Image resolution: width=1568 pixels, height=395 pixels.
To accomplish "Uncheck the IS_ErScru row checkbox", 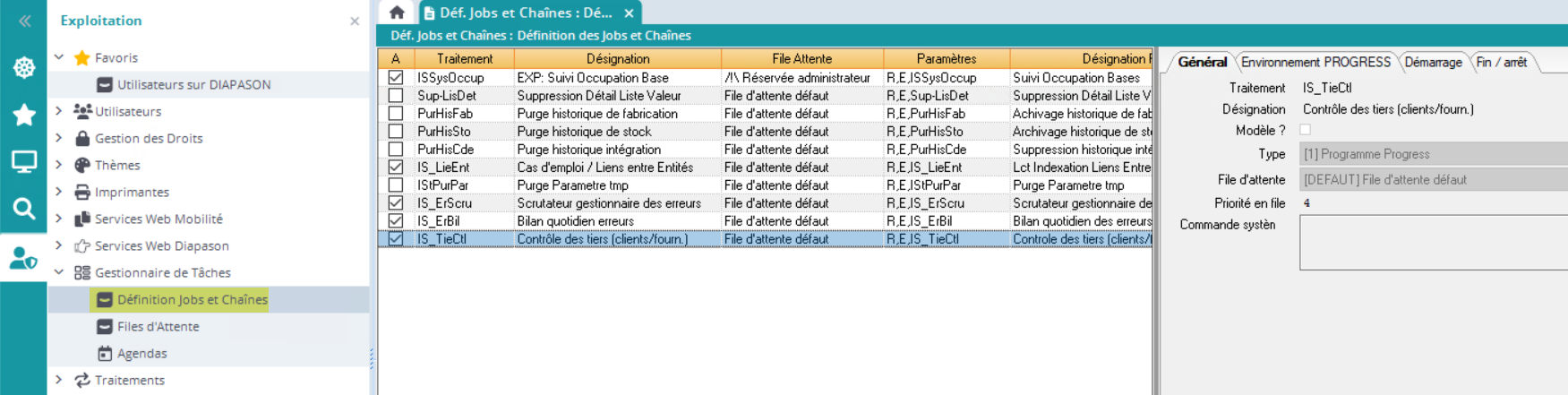I will (x=396, y=203).
